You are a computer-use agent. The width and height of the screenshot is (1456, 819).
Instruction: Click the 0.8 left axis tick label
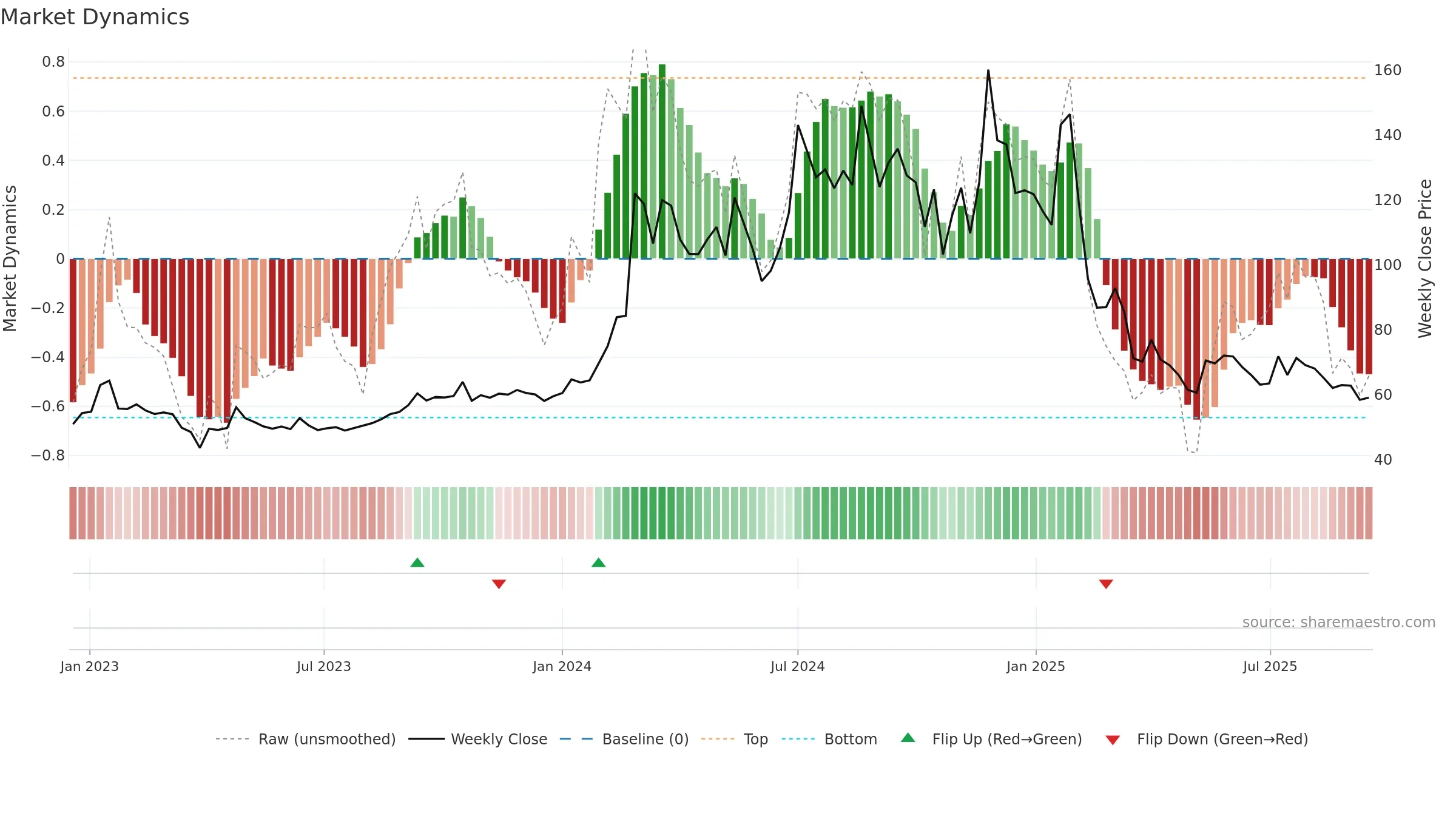click(53, 62)
